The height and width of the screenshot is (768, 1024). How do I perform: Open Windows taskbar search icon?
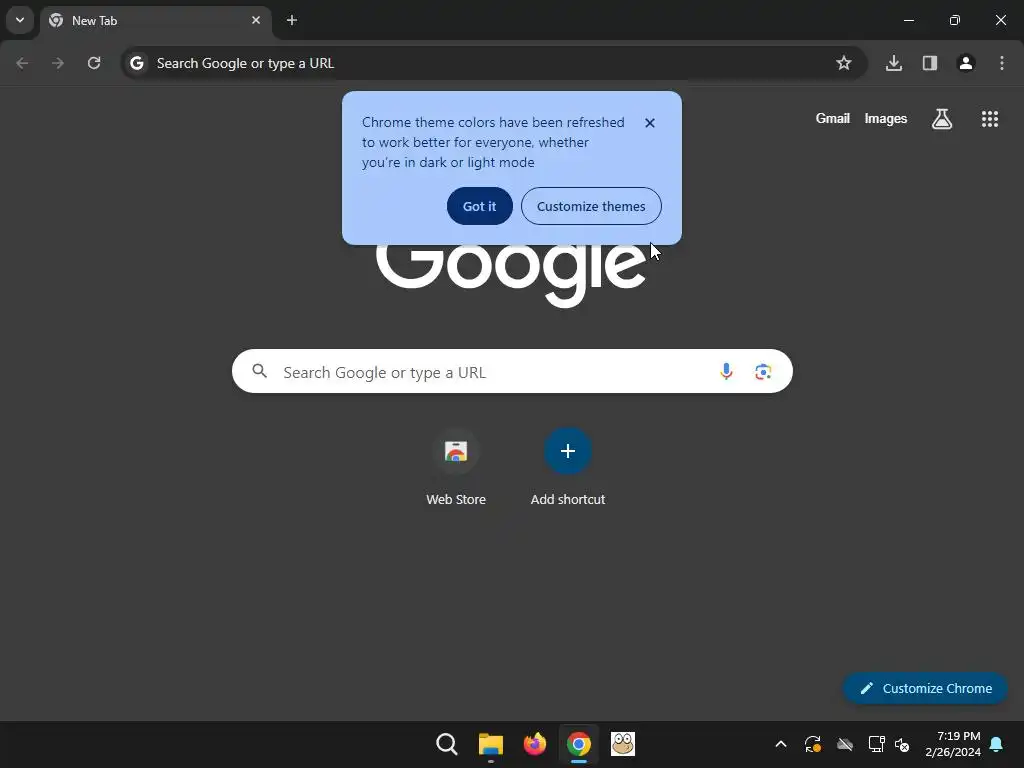[x=447, y=744]
